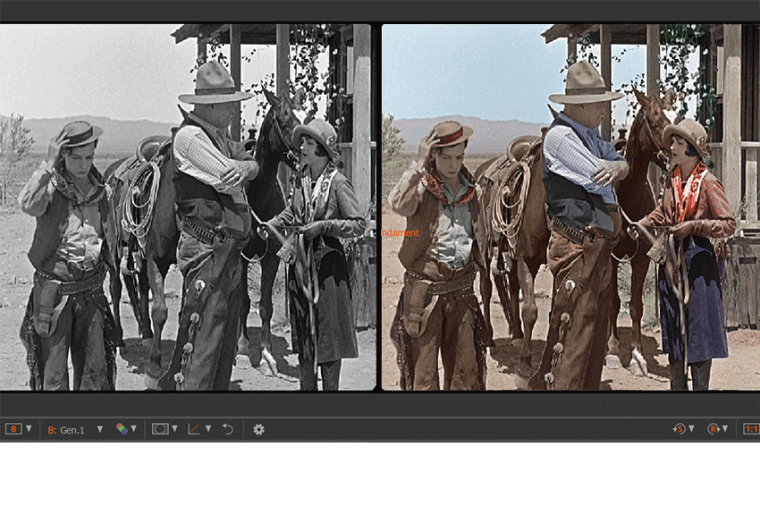Viewport: 760px width, 506px height.
Task: Expand the Gen.1 source dropdown arrow
Action: (x=100, y=429)
